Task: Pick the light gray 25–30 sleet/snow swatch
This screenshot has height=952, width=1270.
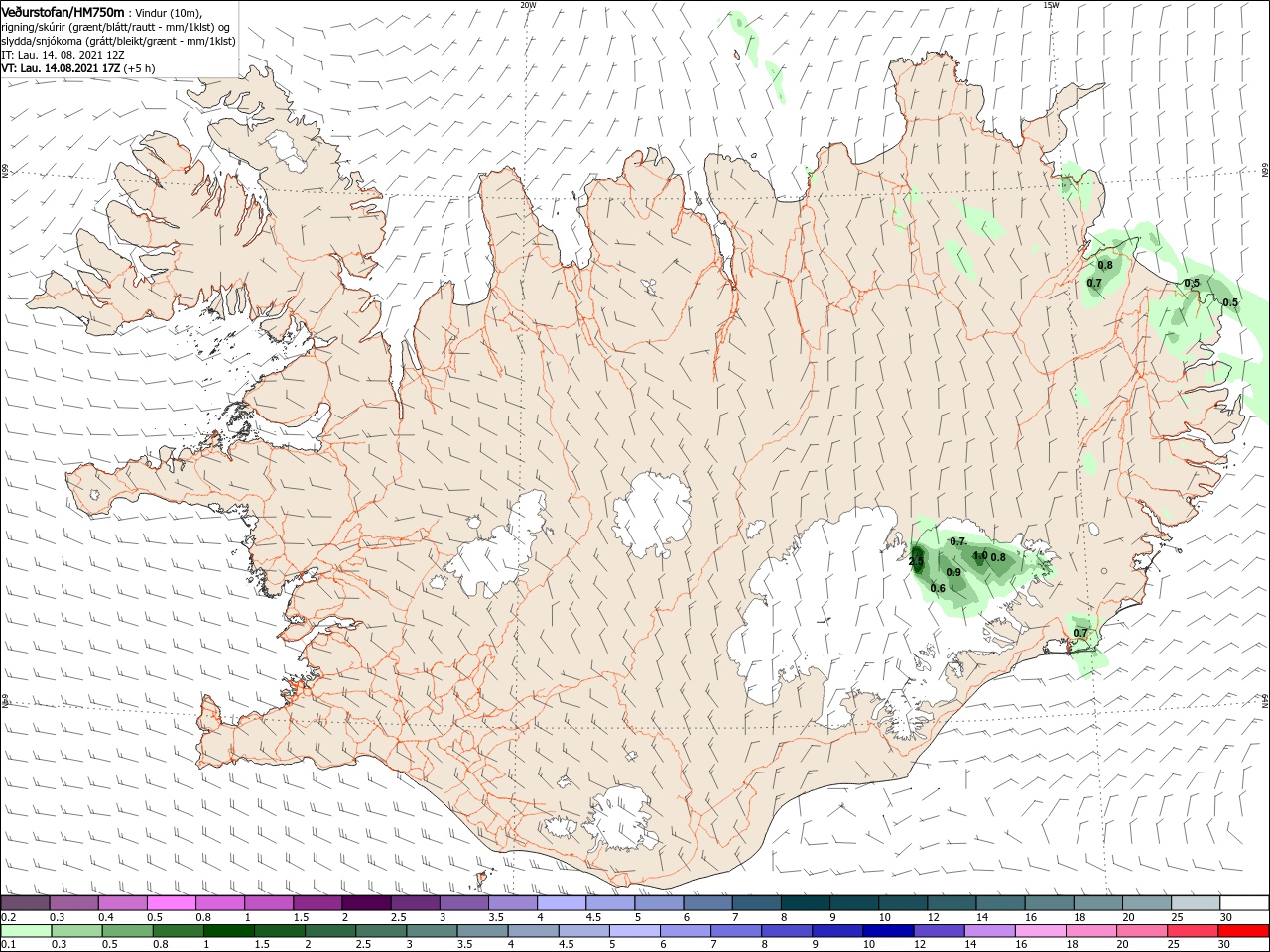Action: tap(1194, 903)
